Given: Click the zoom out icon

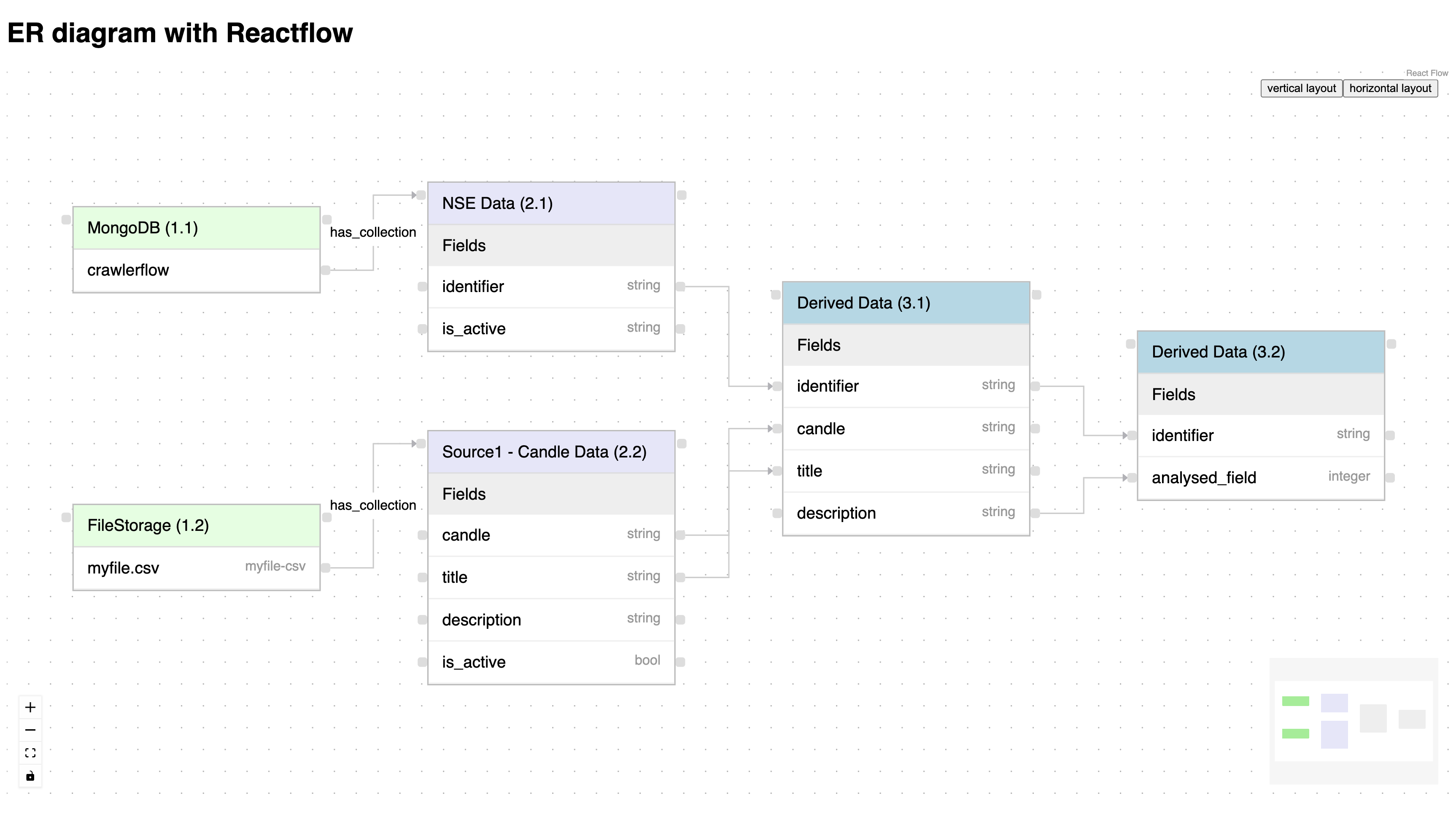Looking at the screenshot, I should [x=29, y=730].
